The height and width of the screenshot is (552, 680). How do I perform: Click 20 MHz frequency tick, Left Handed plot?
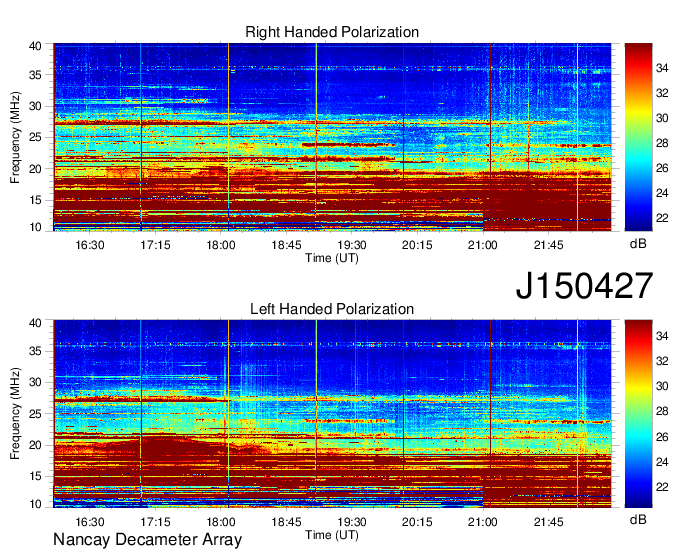coord(35,445)
